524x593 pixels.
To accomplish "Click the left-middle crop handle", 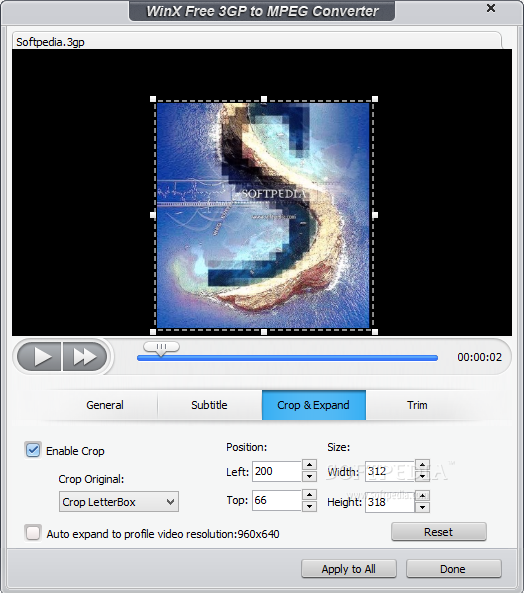I will click(153, 215).
